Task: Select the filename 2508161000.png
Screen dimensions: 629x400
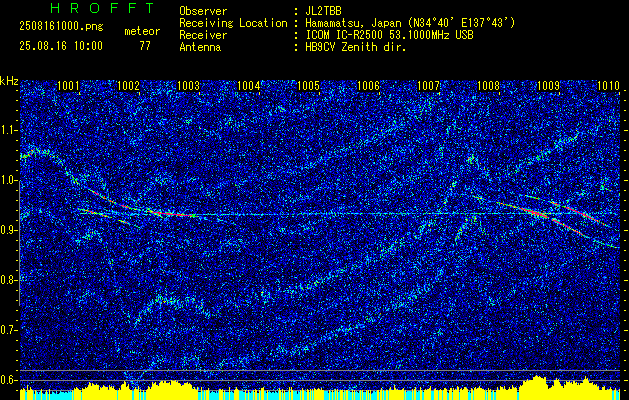Action: [61, 27]
